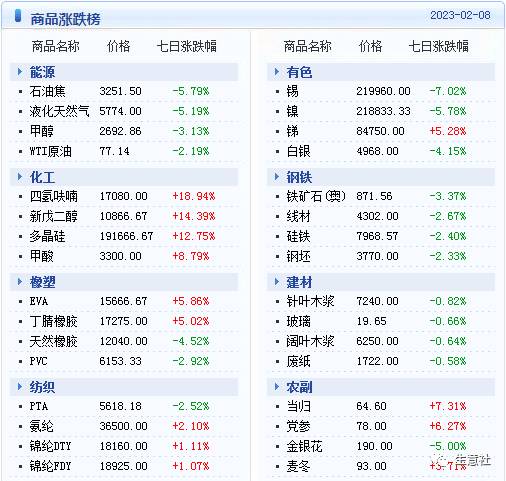Click price 219960.00 for 锡
The image size is (506, 481).
tap(383, 91)
